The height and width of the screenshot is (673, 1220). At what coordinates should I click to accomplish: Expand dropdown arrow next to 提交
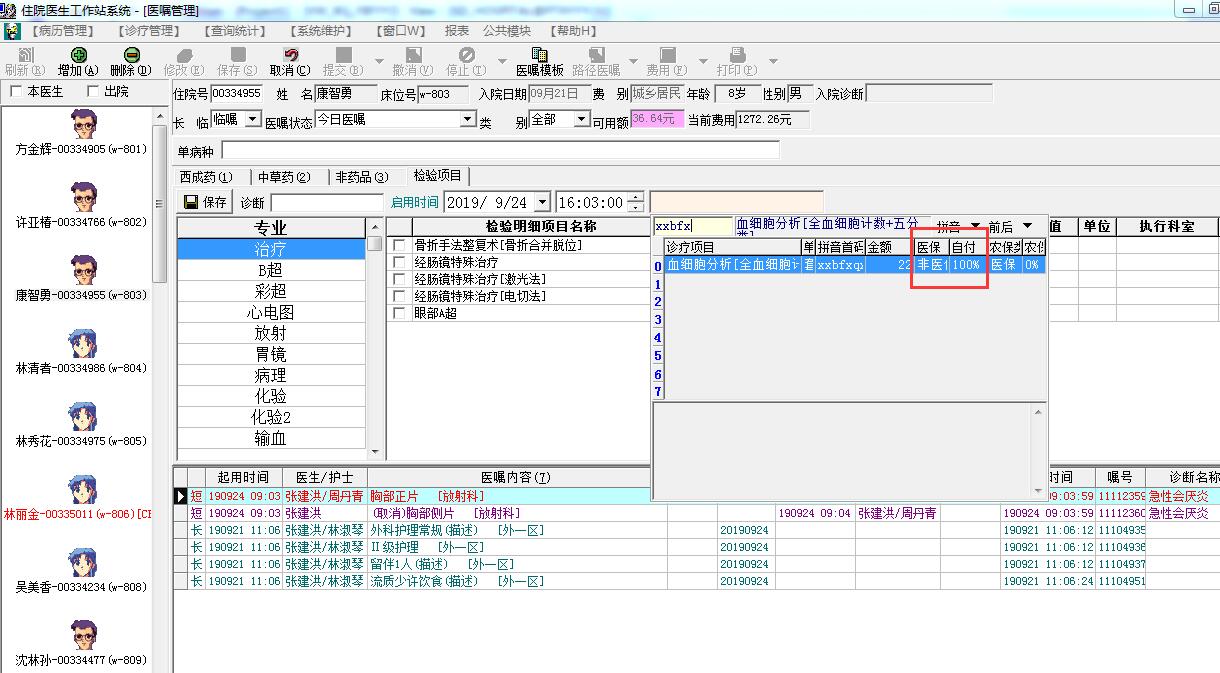(x=378, y=61)
